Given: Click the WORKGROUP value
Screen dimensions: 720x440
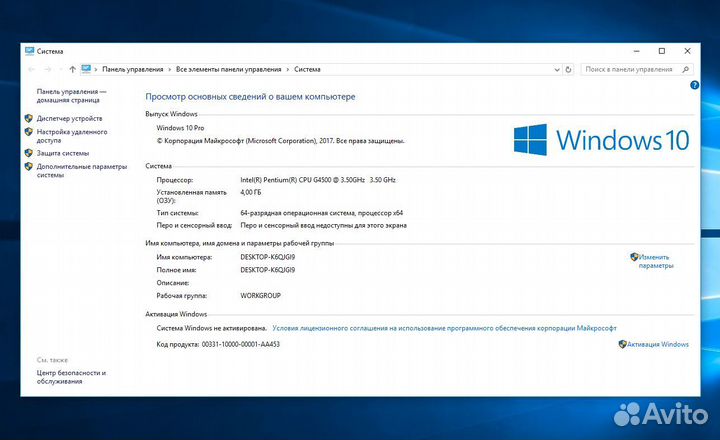Looking at the screenshot, I should click(x=260, y=295).
